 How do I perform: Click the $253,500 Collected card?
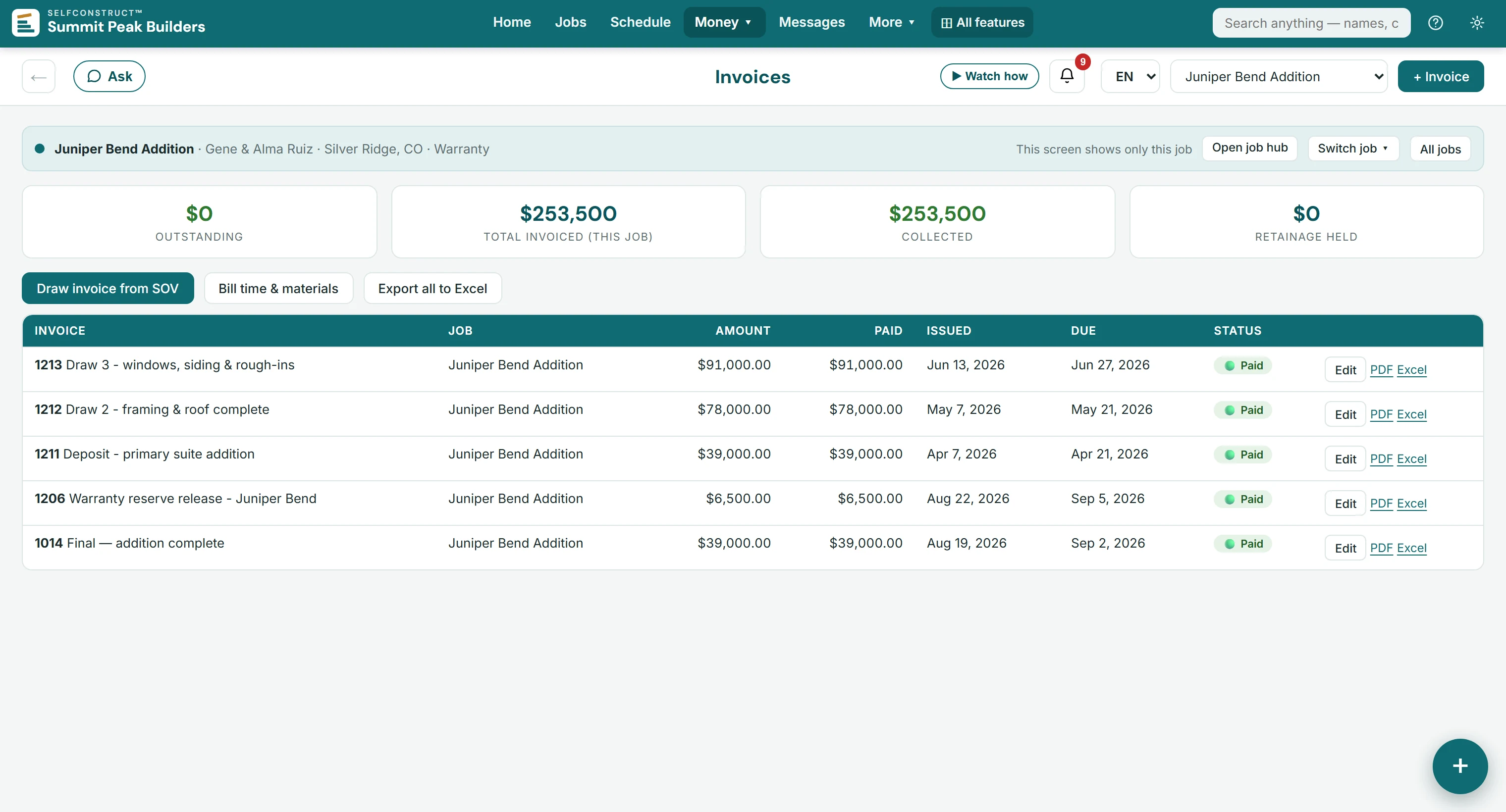937,222
